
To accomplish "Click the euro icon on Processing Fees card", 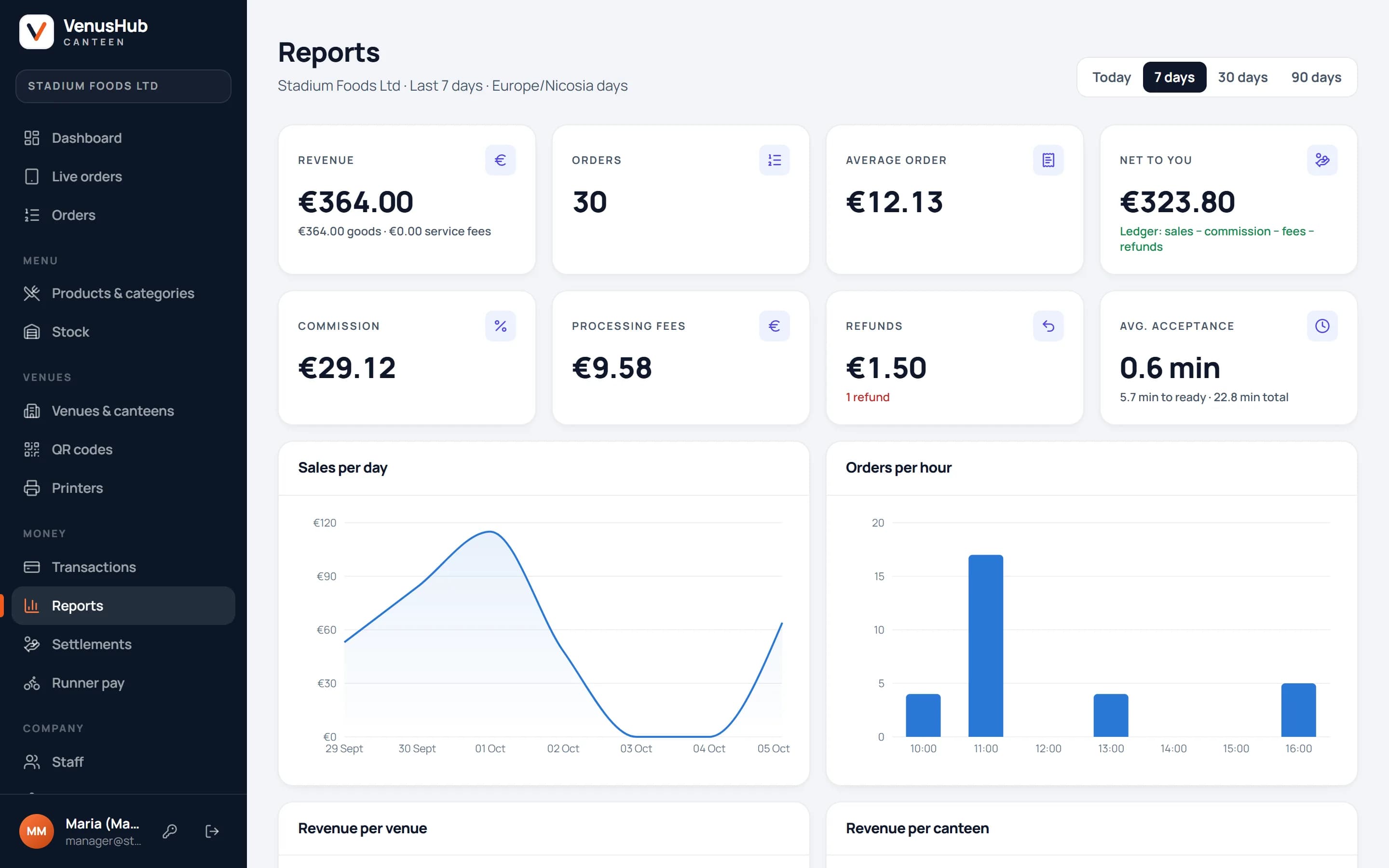I will 774,326.
